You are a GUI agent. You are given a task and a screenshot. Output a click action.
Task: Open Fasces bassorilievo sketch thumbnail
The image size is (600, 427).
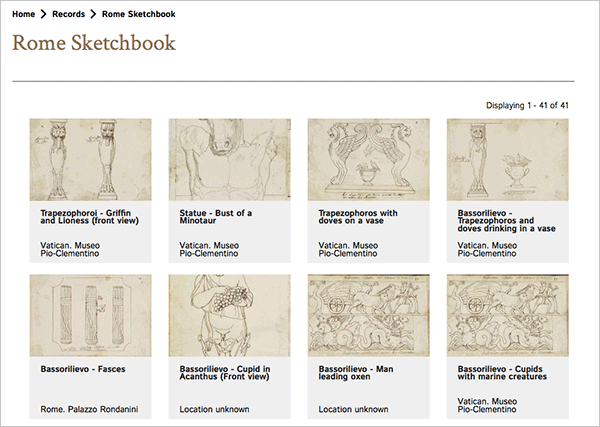(x=90, y=315)
